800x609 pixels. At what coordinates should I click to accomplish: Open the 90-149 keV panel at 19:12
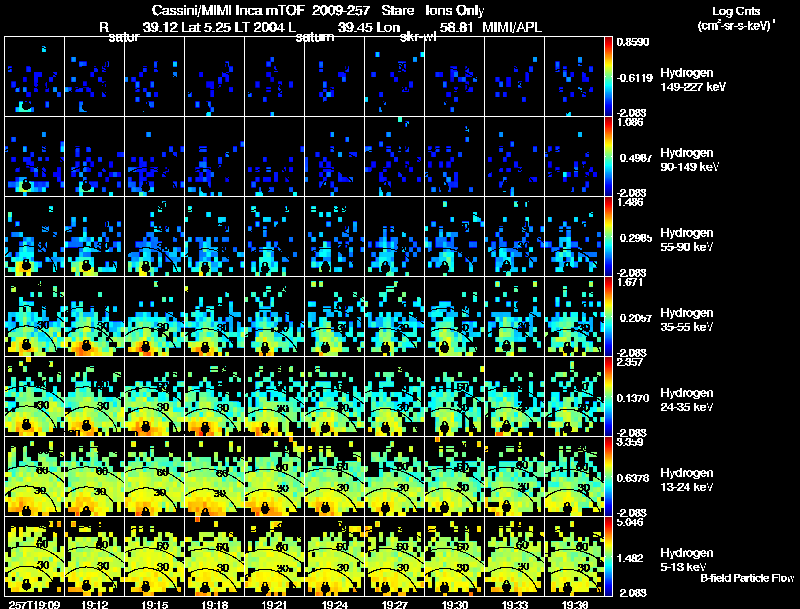click(94, 157)
